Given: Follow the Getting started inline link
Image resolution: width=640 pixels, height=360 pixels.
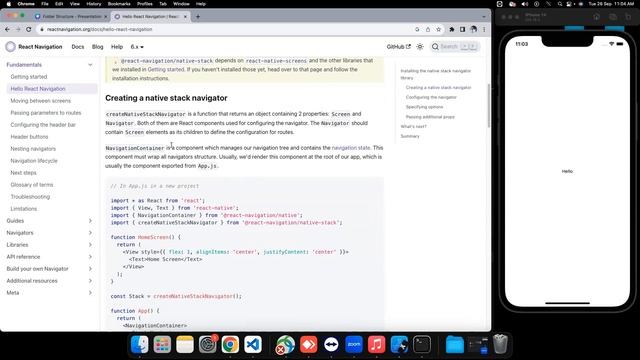Looking at the screenshot, I should tap(166, 69).
